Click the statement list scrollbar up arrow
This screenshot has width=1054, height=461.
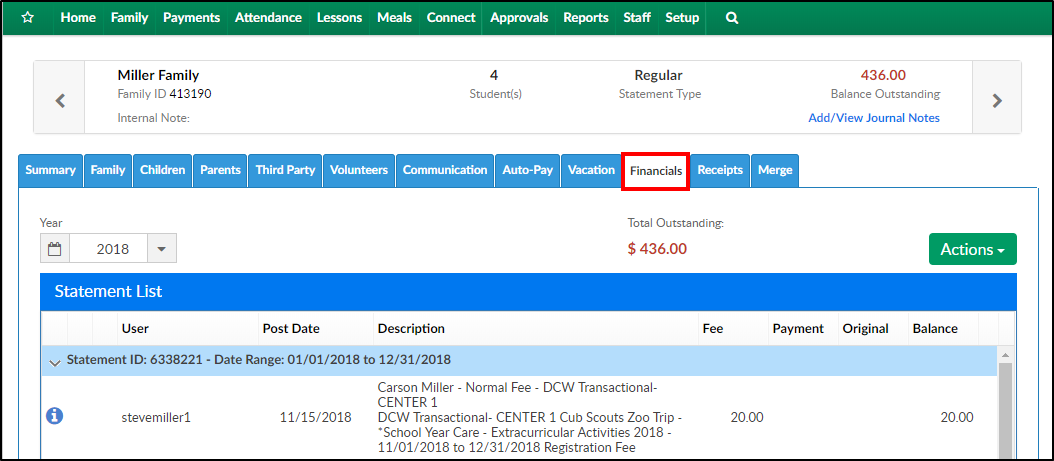click(1006, 355)
